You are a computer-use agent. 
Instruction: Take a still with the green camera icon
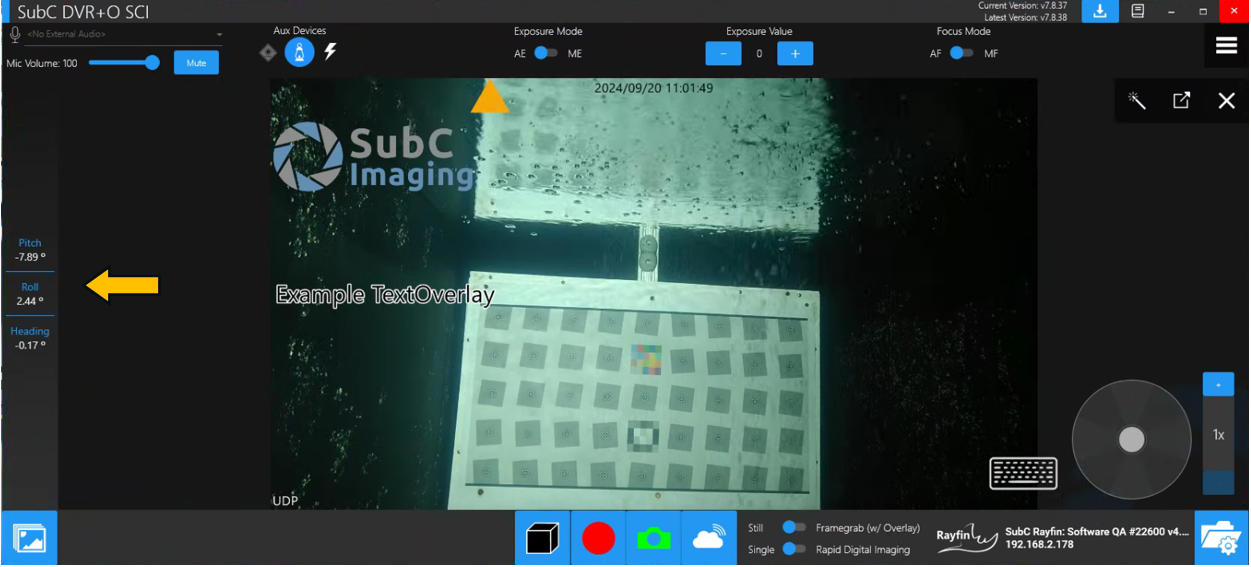[x=653, y=539]
